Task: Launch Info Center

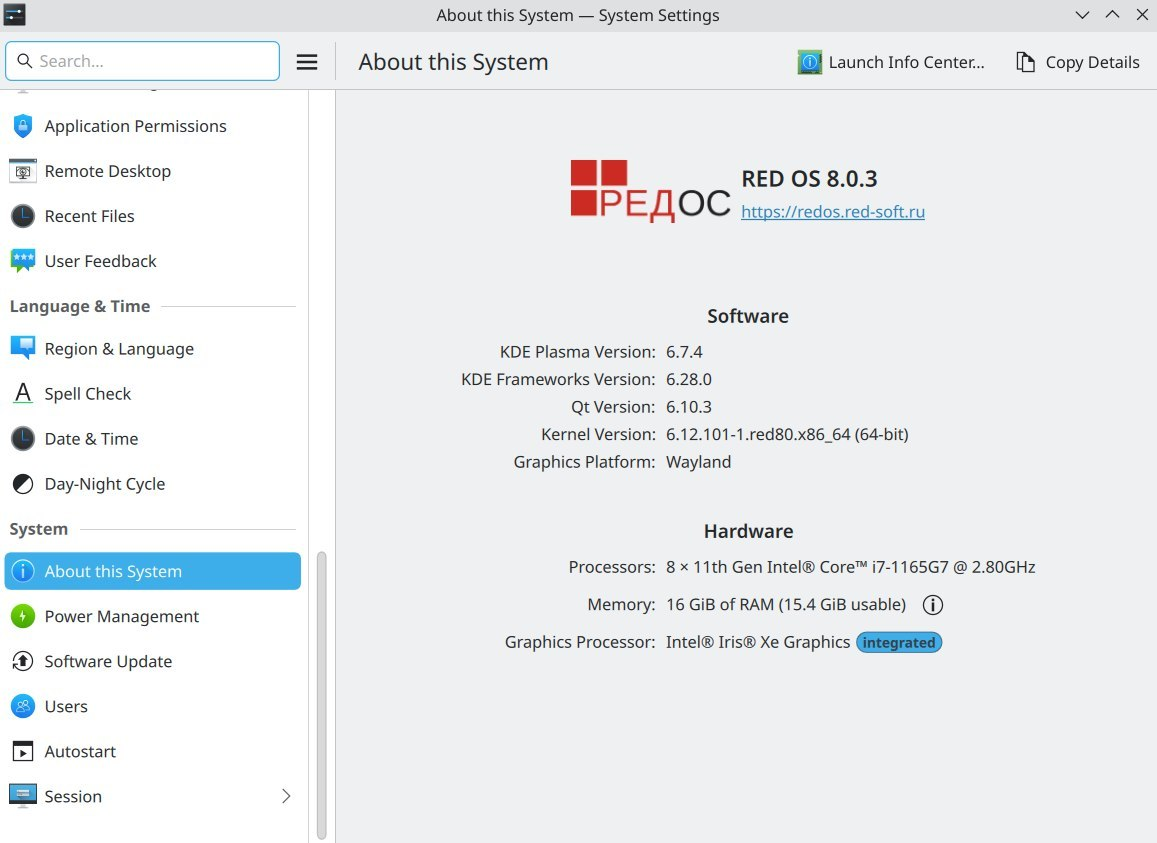Action: [x=891, y=62]
